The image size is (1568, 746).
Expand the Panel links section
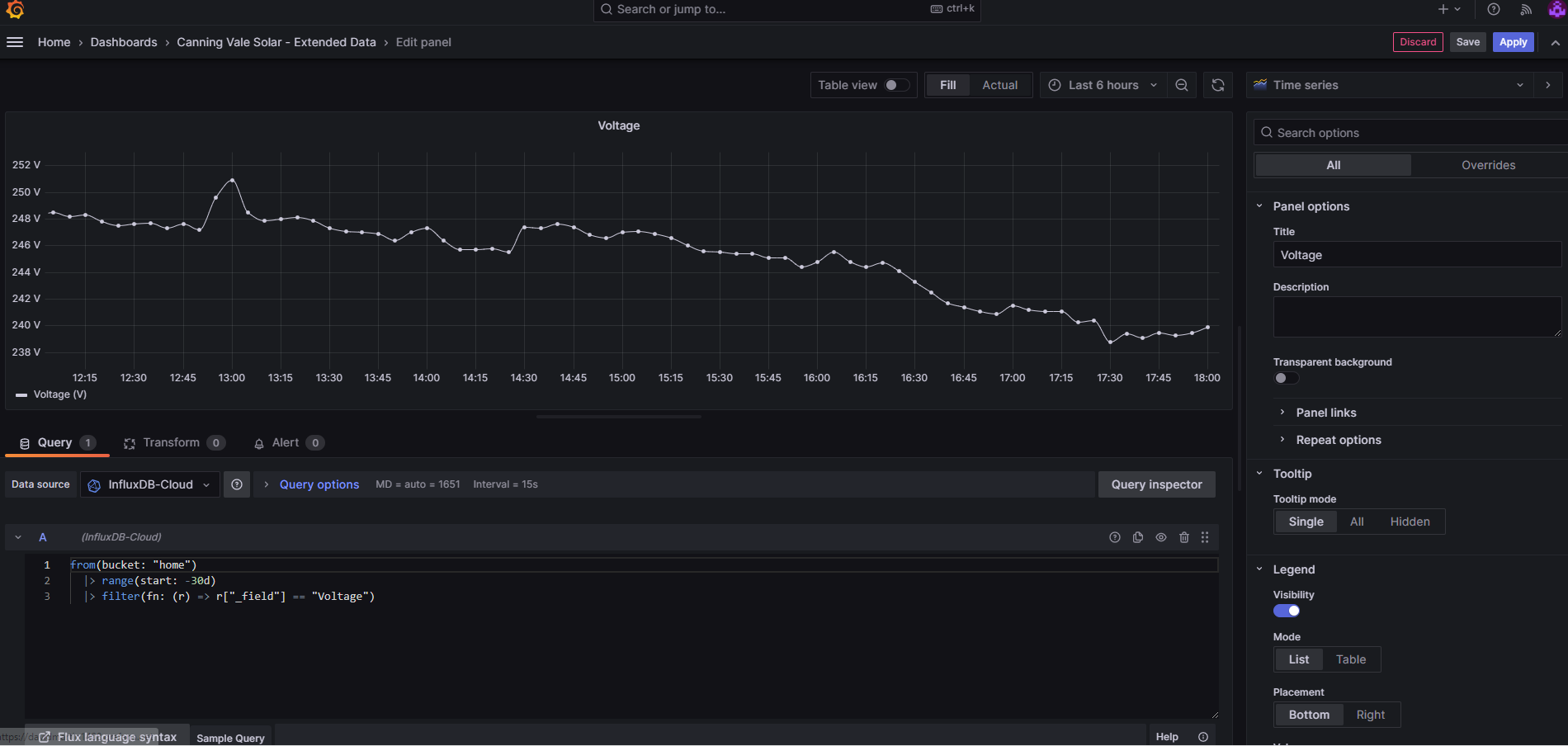pyautogui.click(x=1325, y=413)
